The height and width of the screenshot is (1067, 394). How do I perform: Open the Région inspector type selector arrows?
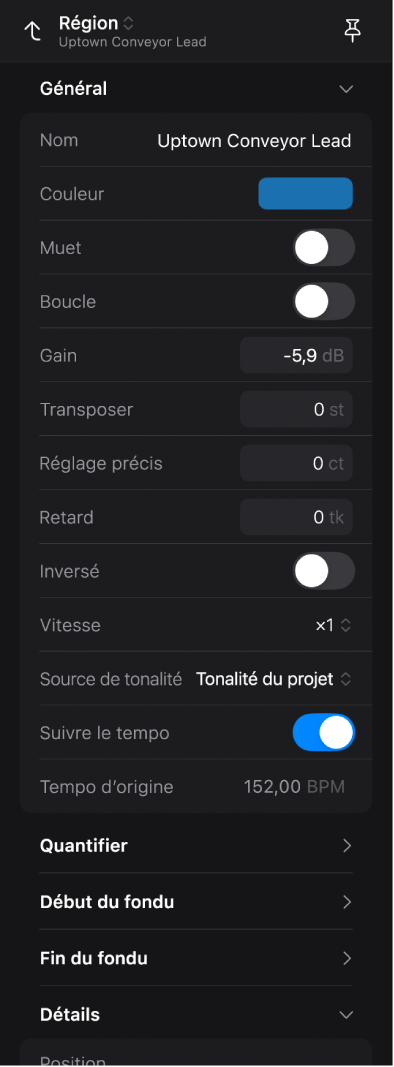click(129, 23)
